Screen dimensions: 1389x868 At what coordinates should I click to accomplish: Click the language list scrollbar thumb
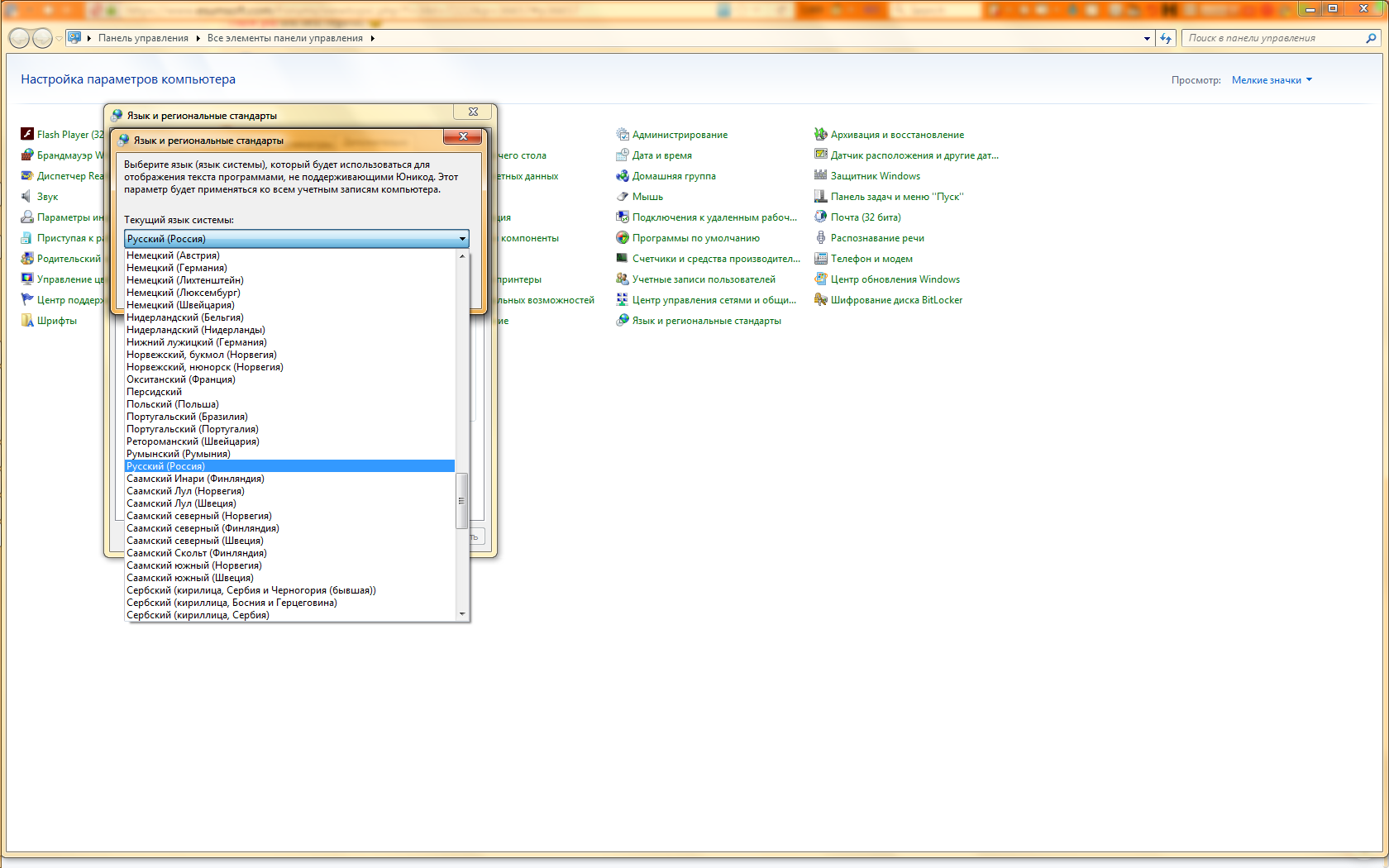pyautogui.click(x=462, y=500)
